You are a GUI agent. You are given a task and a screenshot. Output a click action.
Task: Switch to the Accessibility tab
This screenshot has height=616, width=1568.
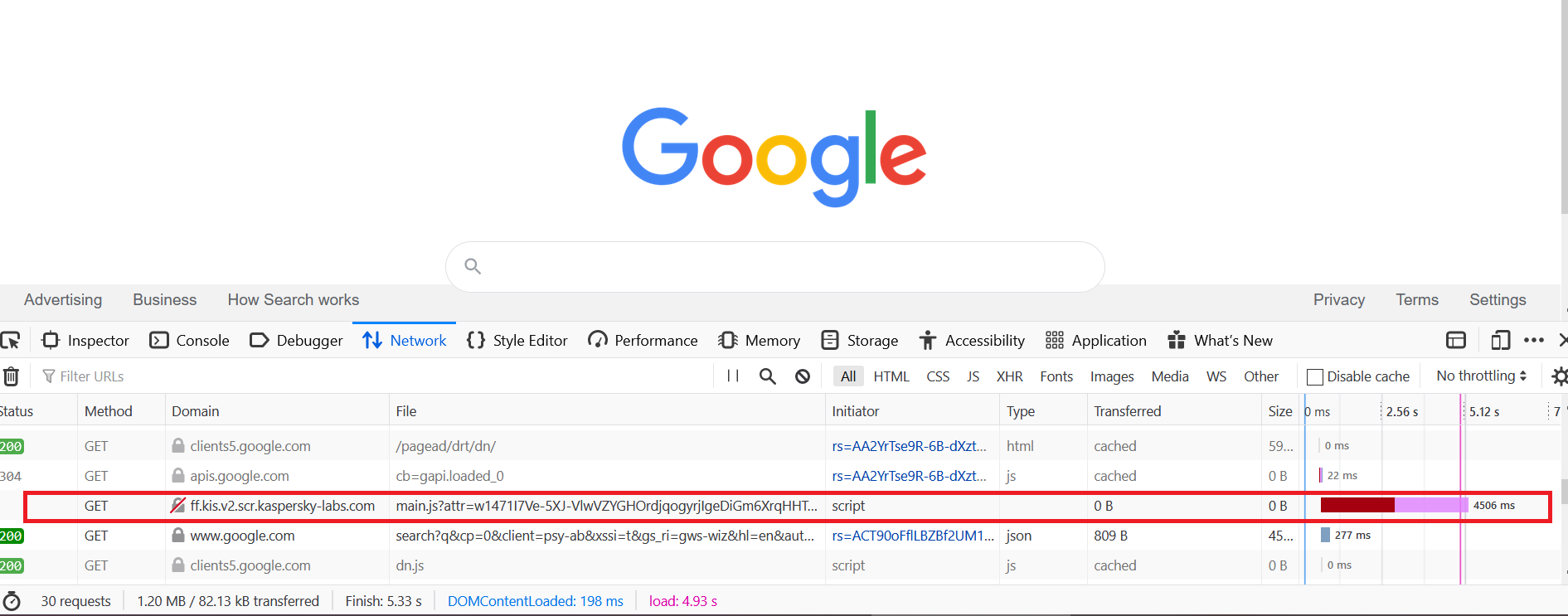972,340
